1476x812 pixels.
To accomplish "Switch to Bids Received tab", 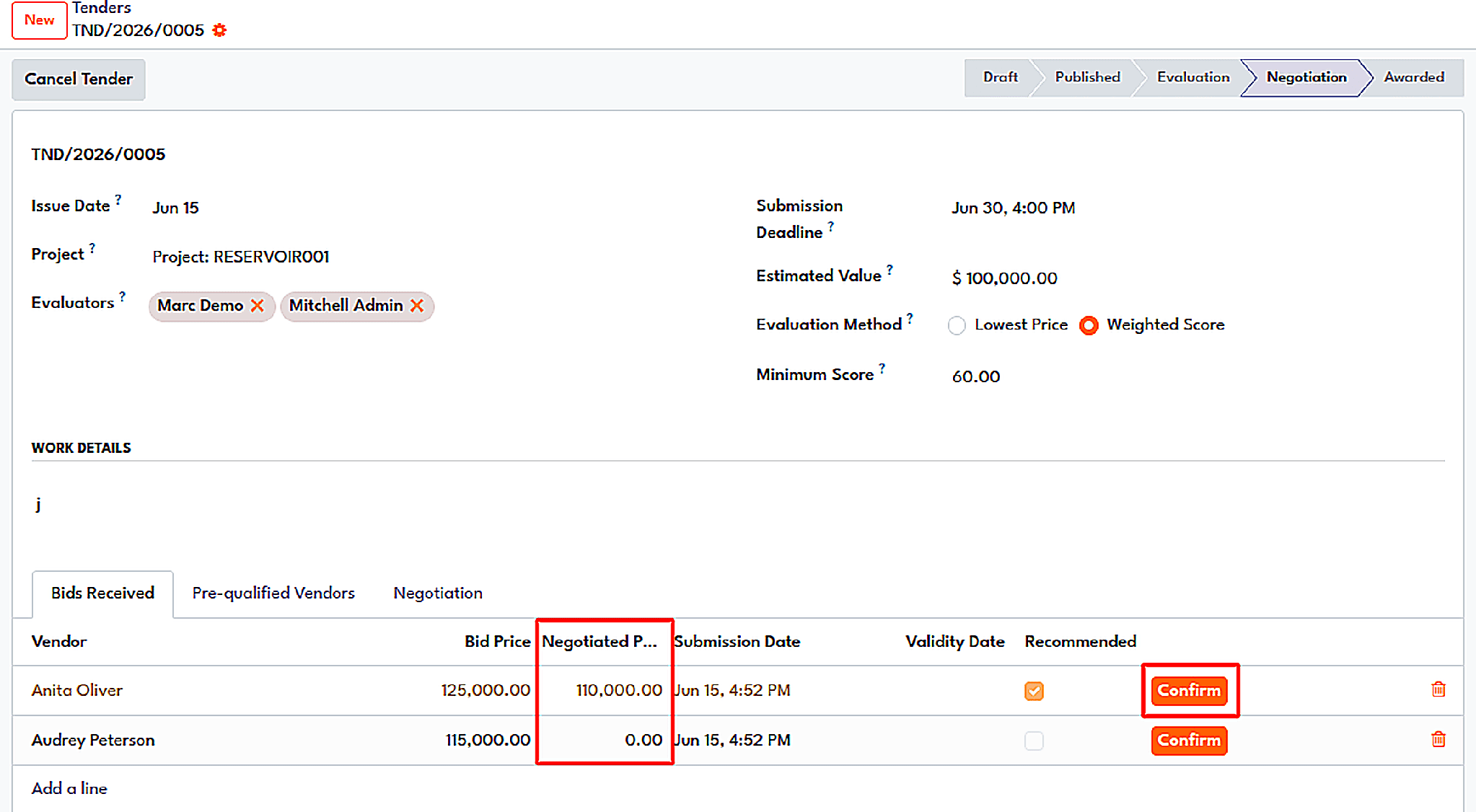I will tap(102, 593).
